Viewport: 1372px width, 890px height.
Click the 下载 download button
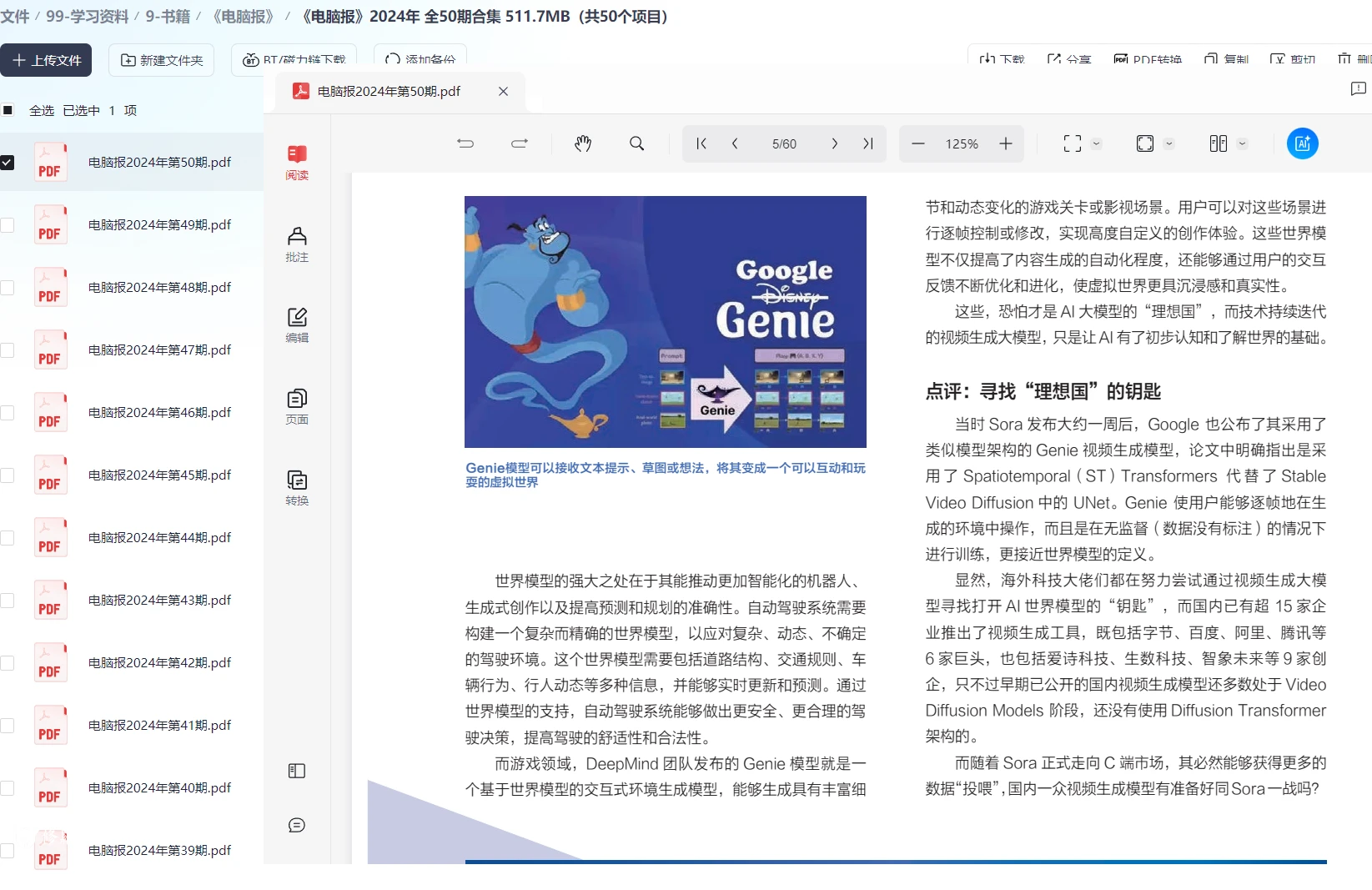(x=1002, y=59)
